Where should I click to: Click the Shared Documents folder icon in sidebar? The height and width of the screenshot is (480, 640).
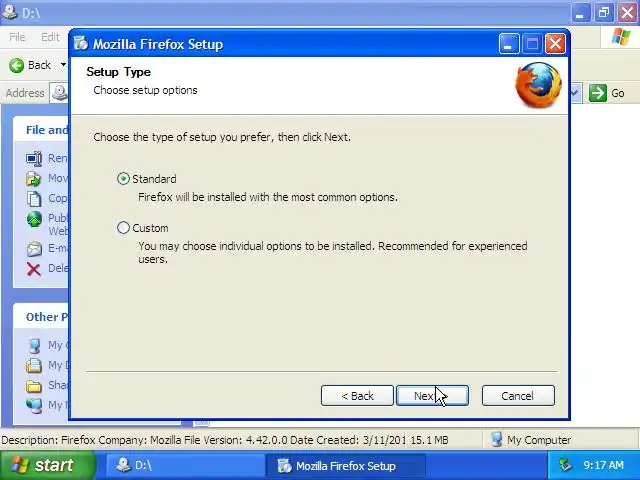click(x=34, y=385)
